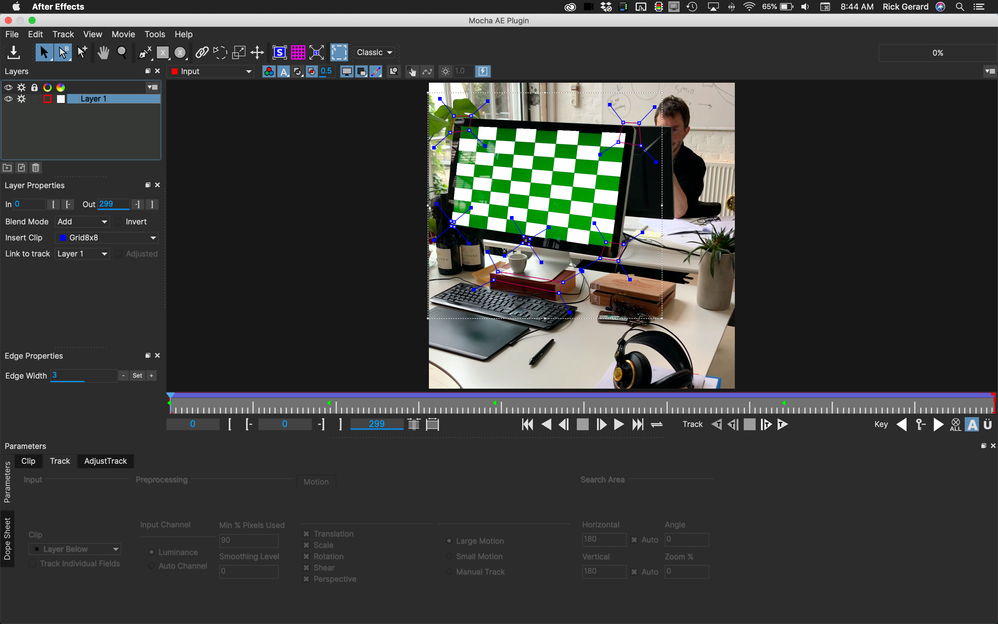
Task: Toggle the RGB channels view icon
Action: click(x=269, y=71)
